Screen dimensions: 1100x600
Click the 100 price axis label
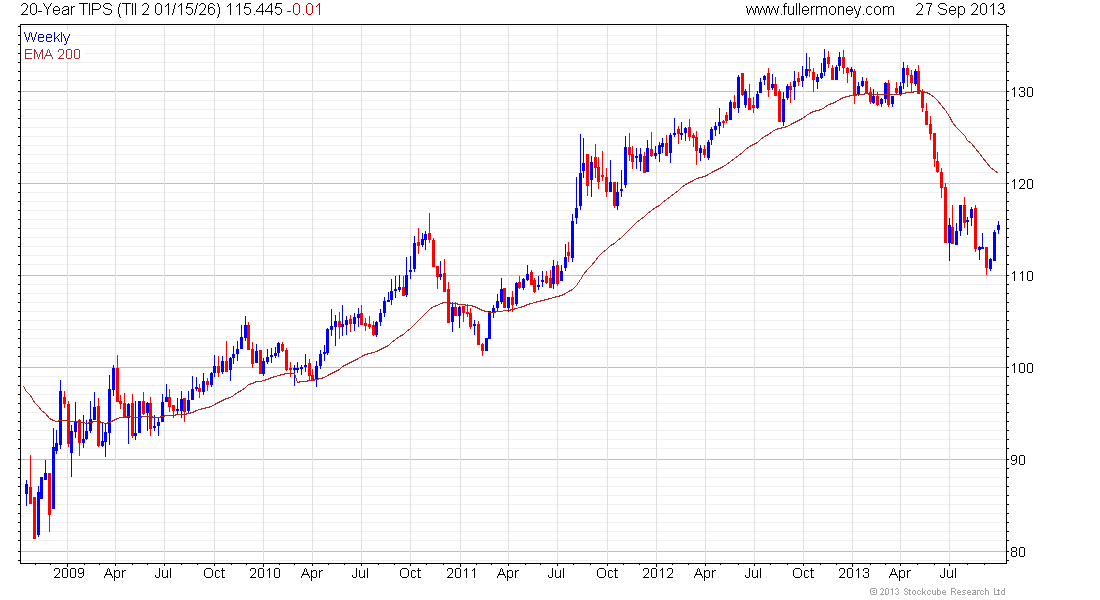coord(1021,368)
